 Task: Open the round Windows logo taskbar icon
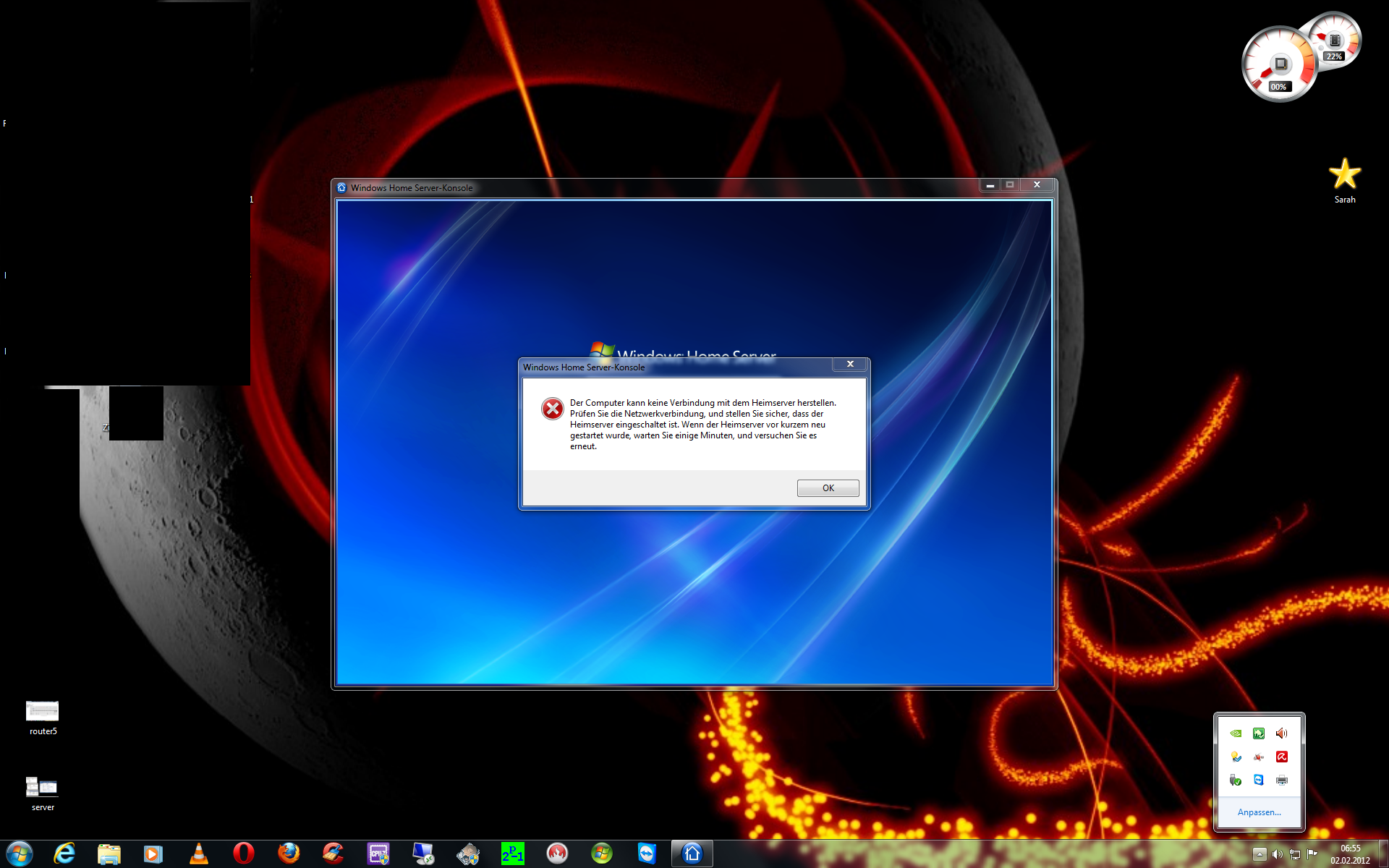pos(602,854)
